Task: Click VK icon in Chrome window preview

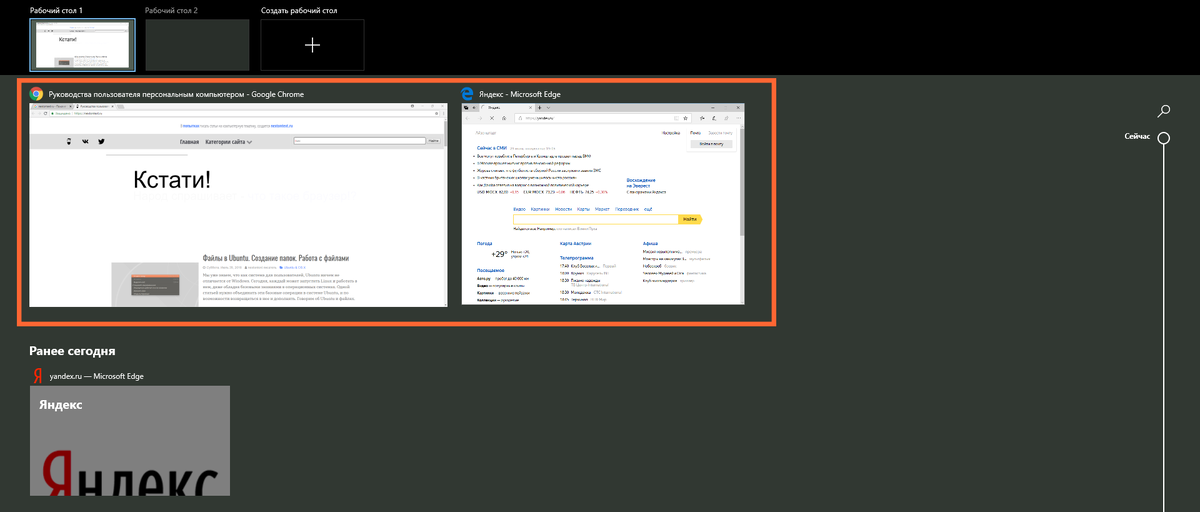Action: (85, 142)
